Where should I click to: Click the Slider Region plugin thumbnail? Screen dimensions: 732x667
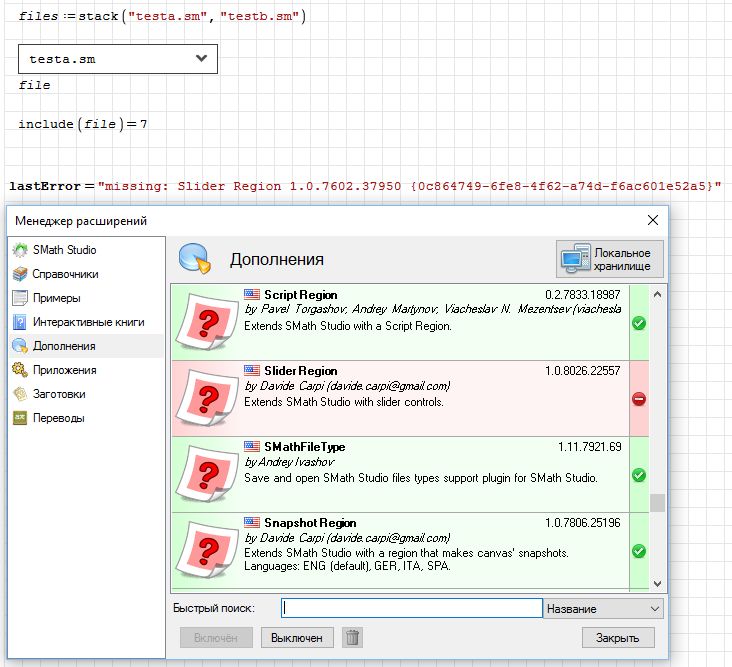pyautogui.click(x=207, y=398)
